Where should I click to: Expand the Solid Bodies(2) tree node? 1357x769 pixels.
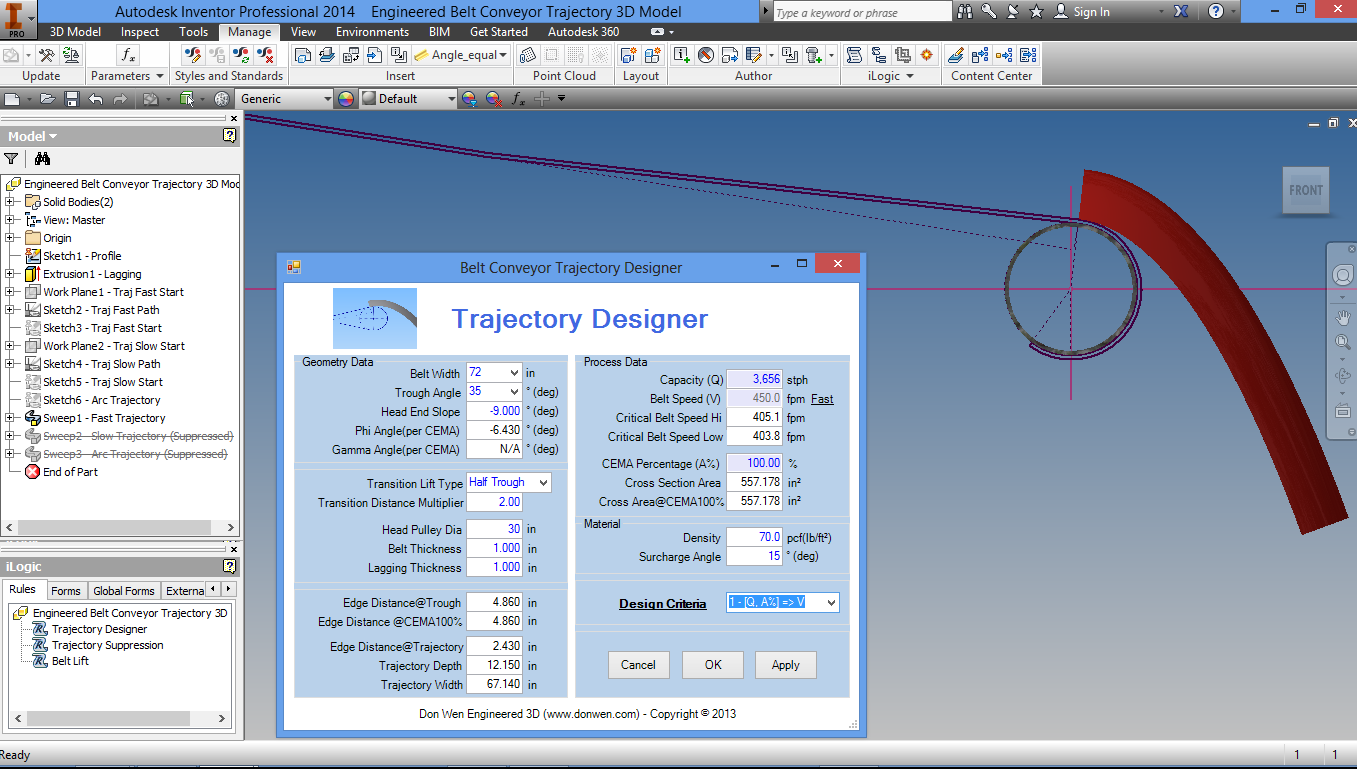pyautogui.click(x=10, y=202)
